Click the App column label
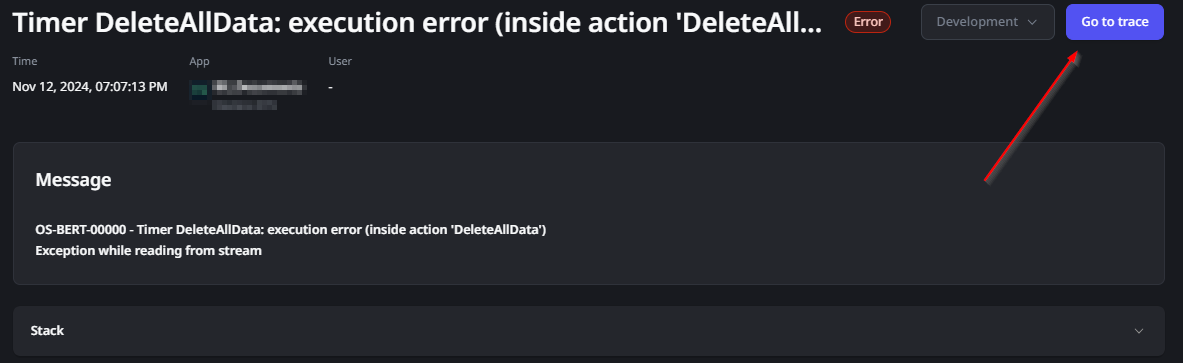The height and width of the screenshot is (363, 1183). (199, 61)
